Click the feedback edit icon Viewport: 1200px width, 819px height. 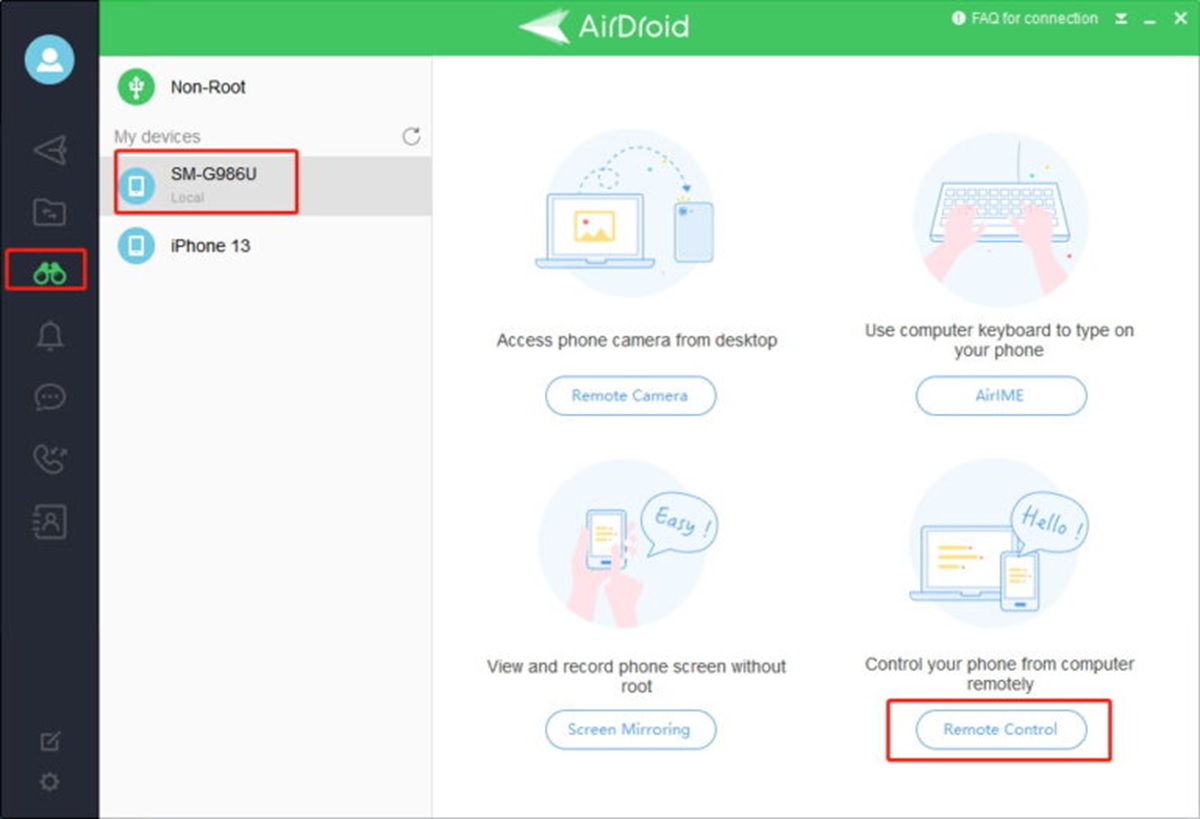[49, 741]
